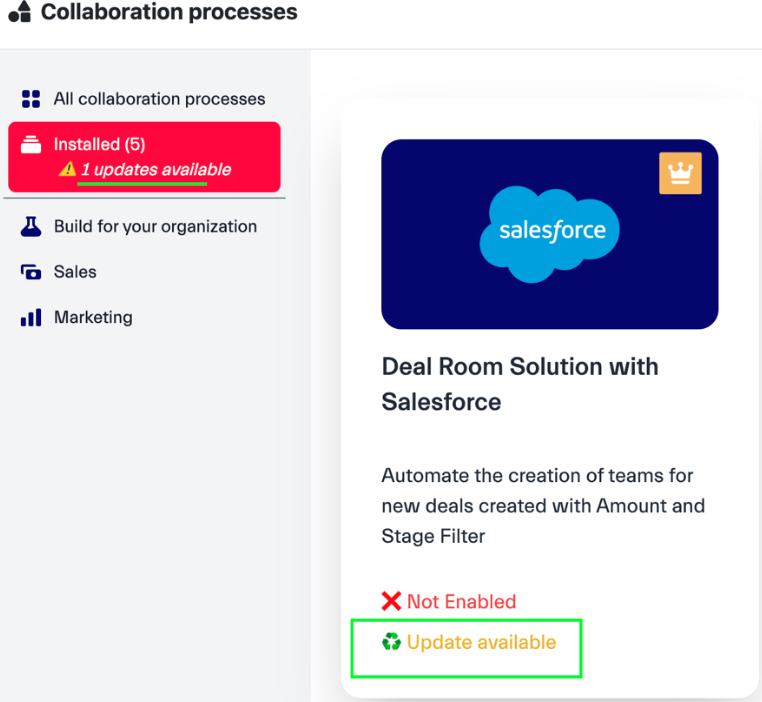Click the Installed stack icon in sidebar
This screenshot has width=762, height=702.
coord(31,145)
